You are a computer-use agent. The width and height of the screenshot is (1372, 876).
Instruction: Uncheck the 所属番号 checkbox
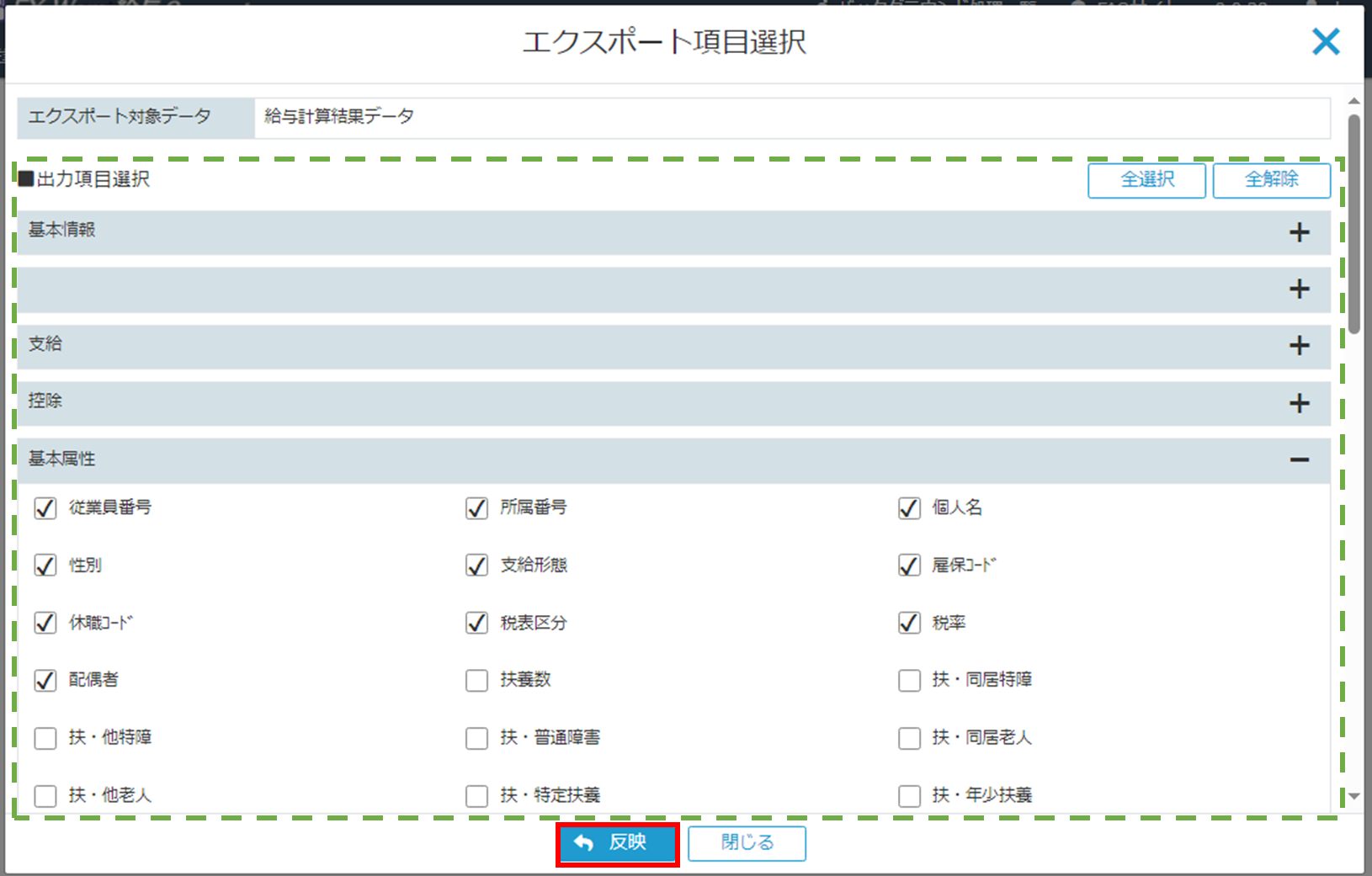click(x=477, y=508)
